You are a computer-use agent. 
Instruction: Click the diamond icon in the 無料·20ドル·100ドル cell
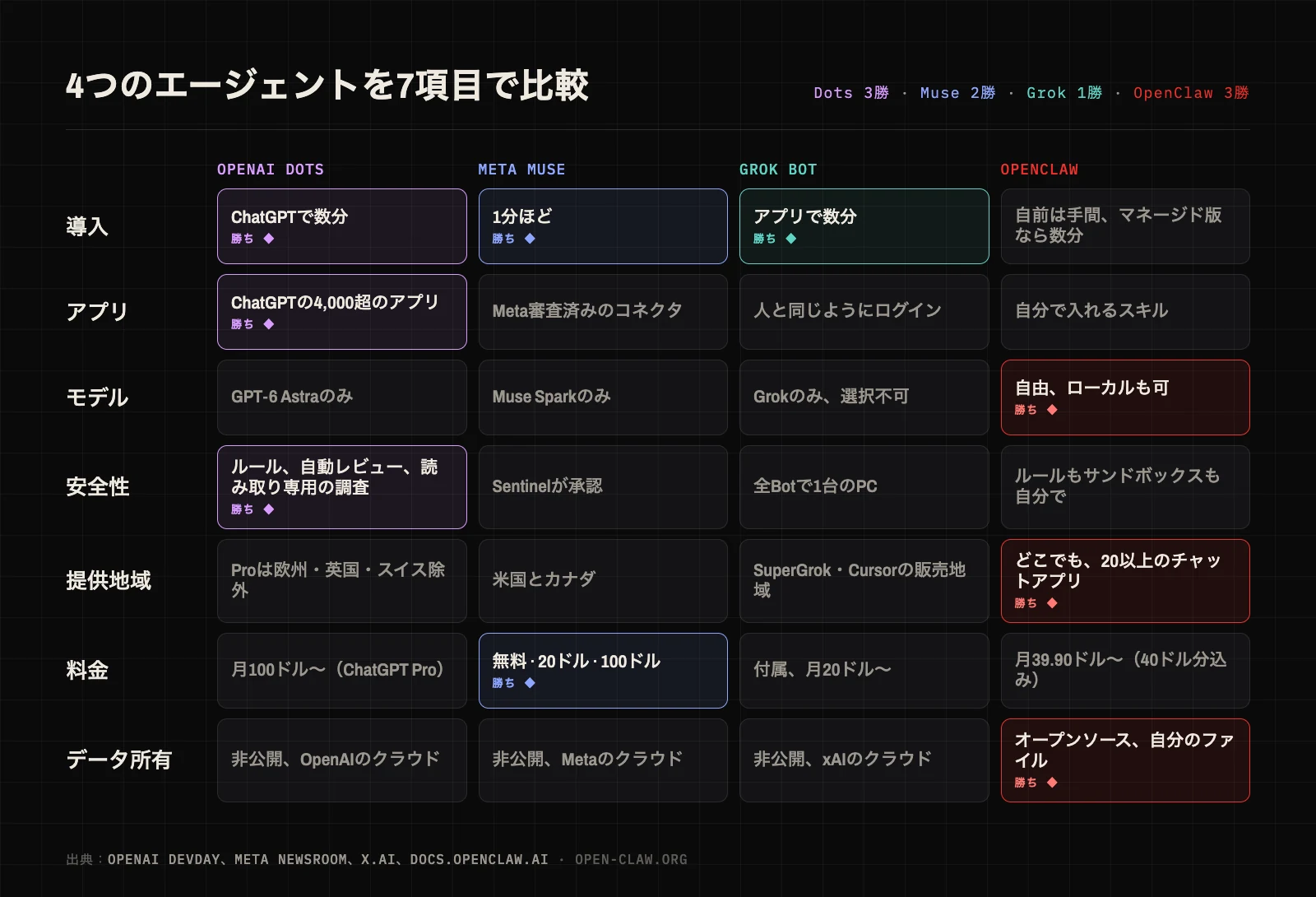click(530, 683)
